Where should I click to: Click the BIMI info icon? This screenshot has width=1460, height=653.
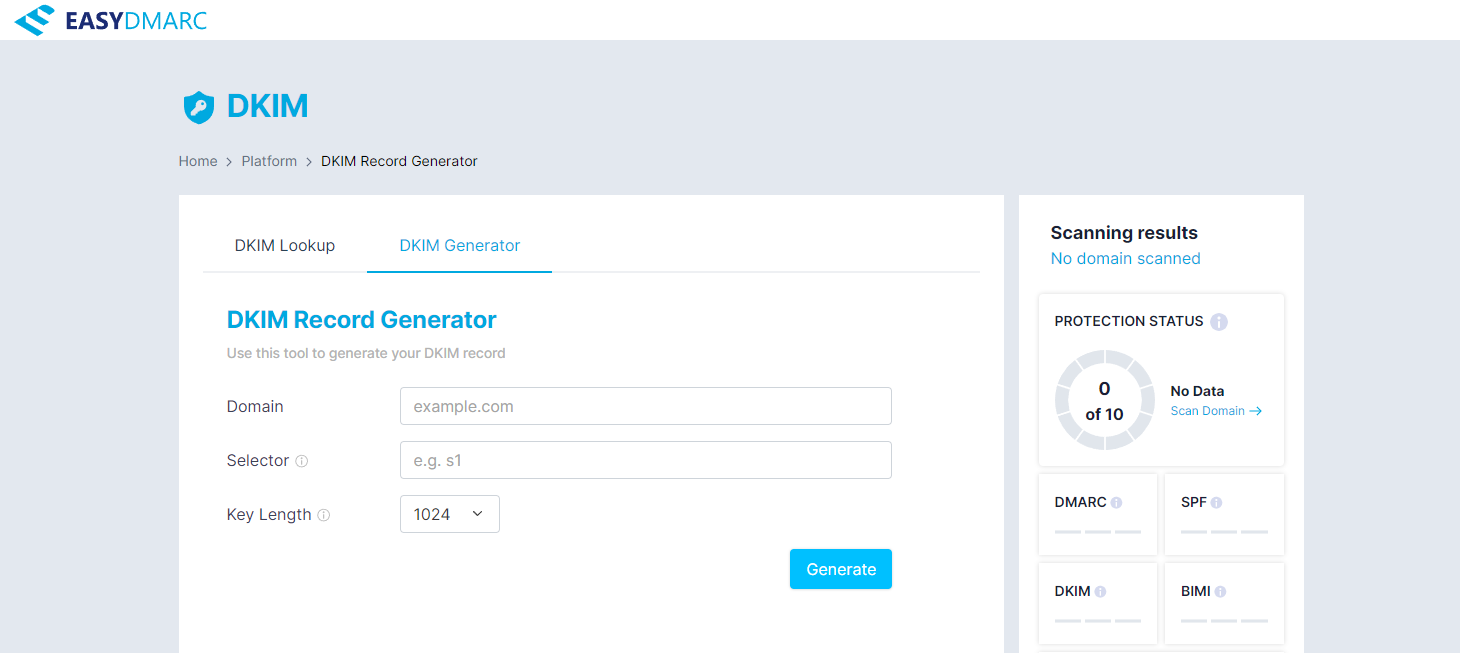[x=1220, y=592]
